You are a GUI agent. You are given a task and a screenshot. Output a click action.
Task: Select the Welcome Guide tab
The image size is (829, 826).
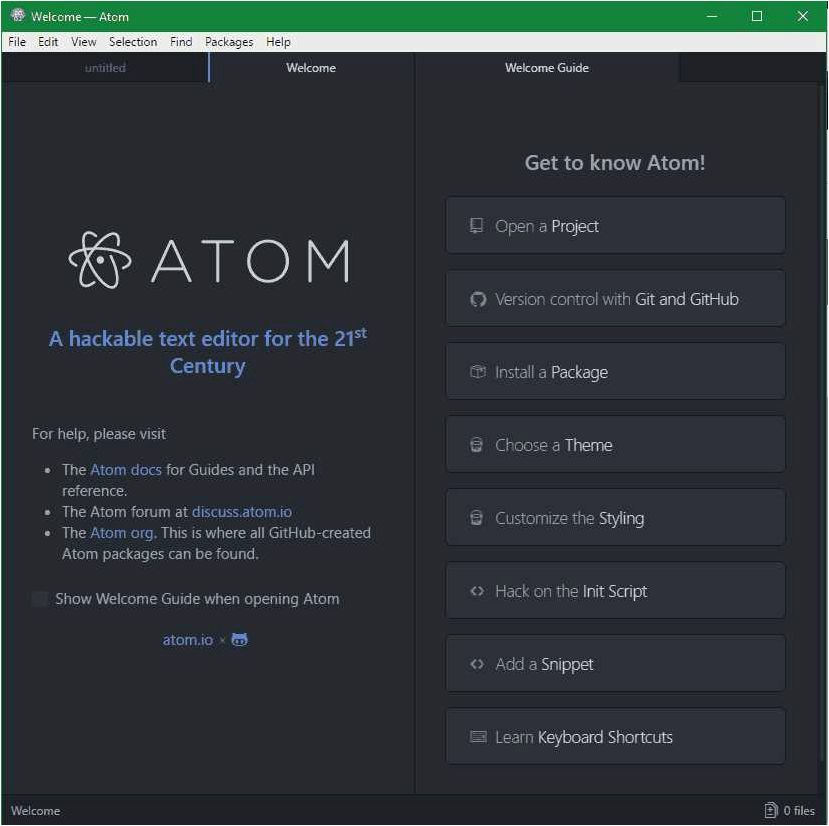(547, 68)
